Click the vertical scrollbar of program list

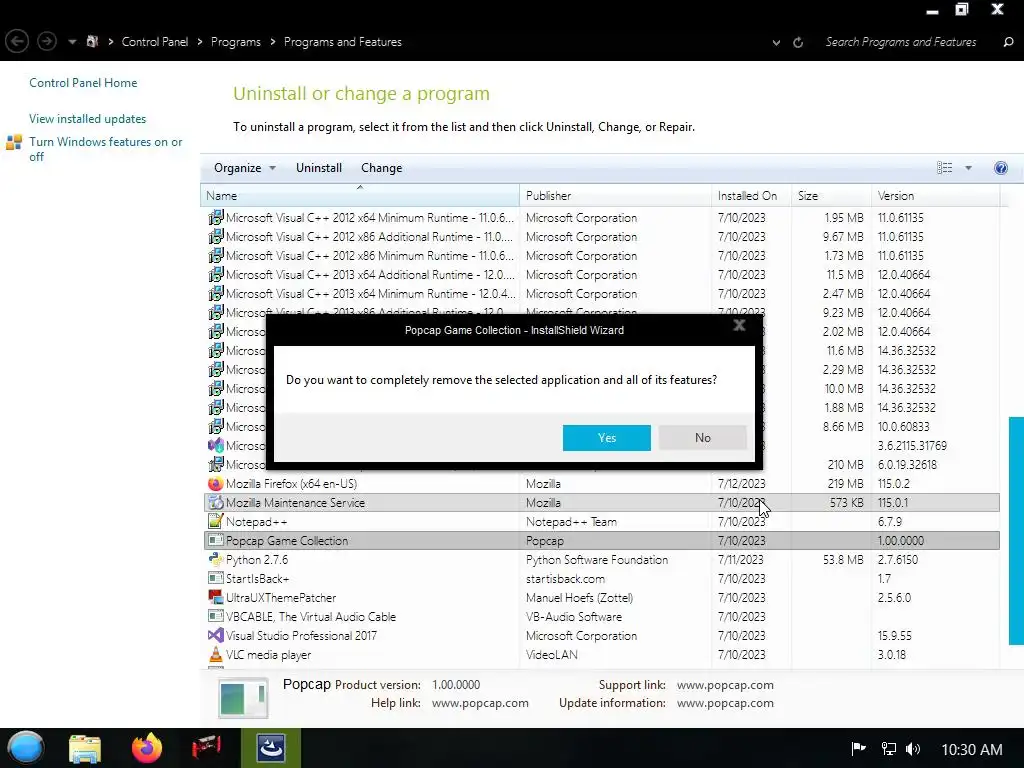(1016, 530)
